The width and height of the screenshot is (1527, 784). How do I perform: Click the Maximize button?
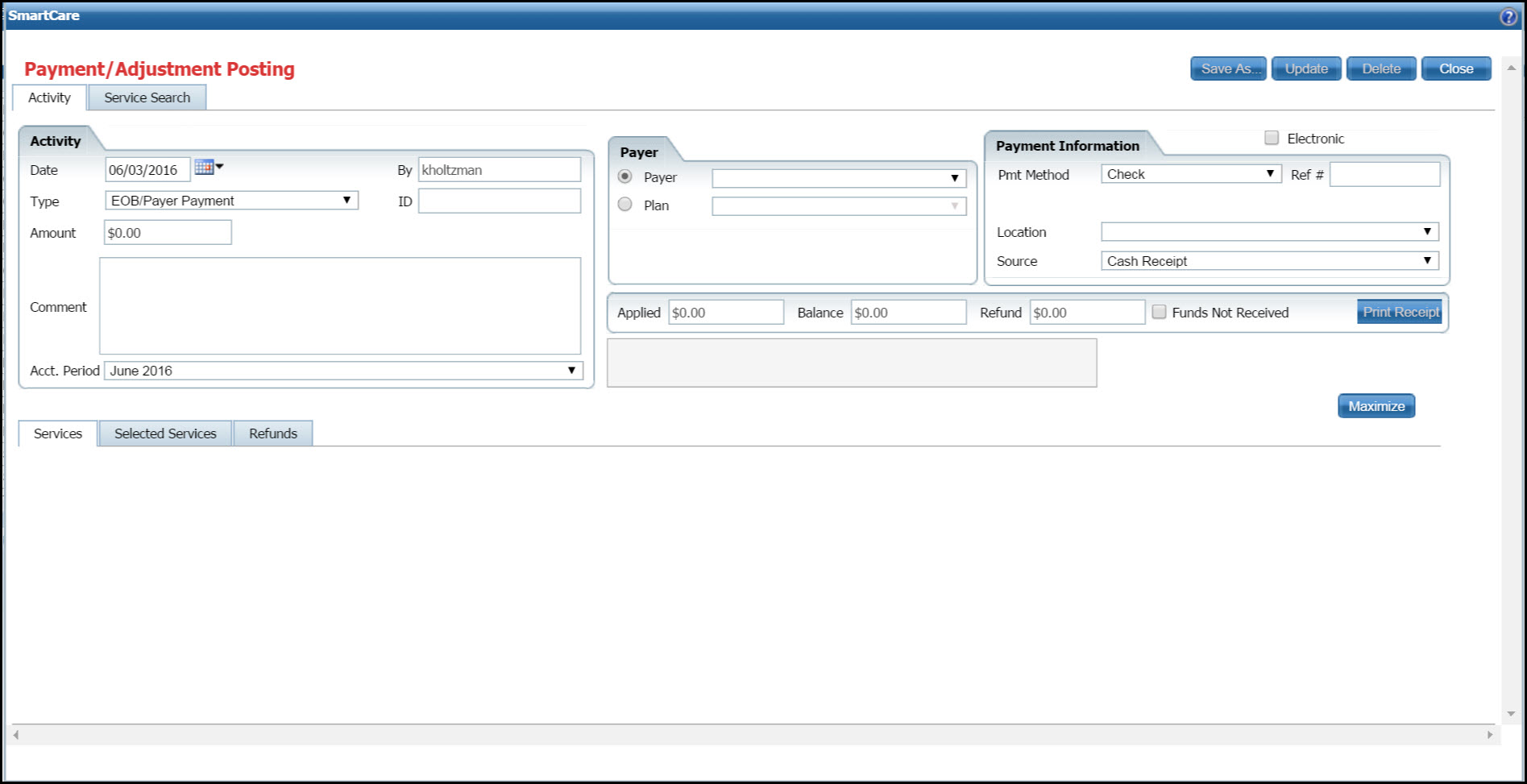(1376, 406)
